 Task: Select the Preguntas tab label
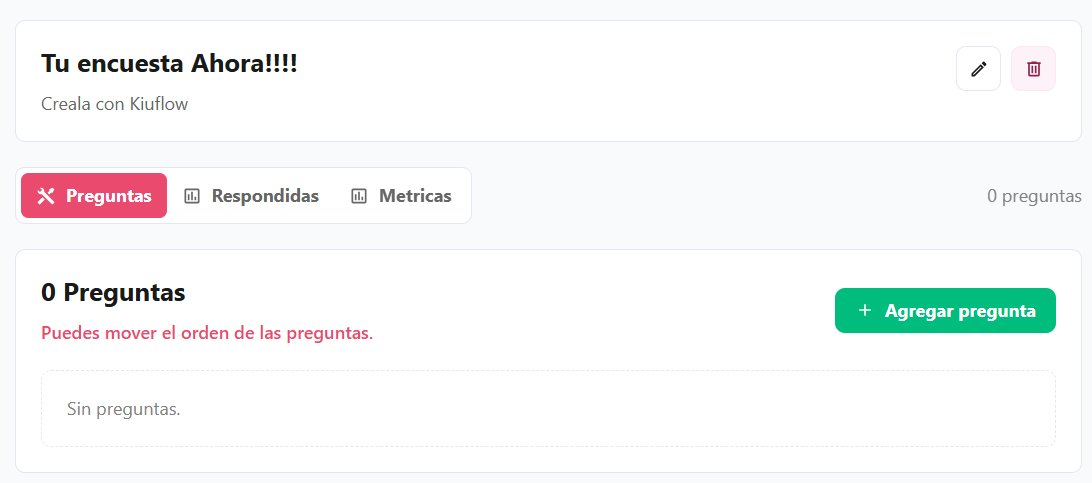109,196
